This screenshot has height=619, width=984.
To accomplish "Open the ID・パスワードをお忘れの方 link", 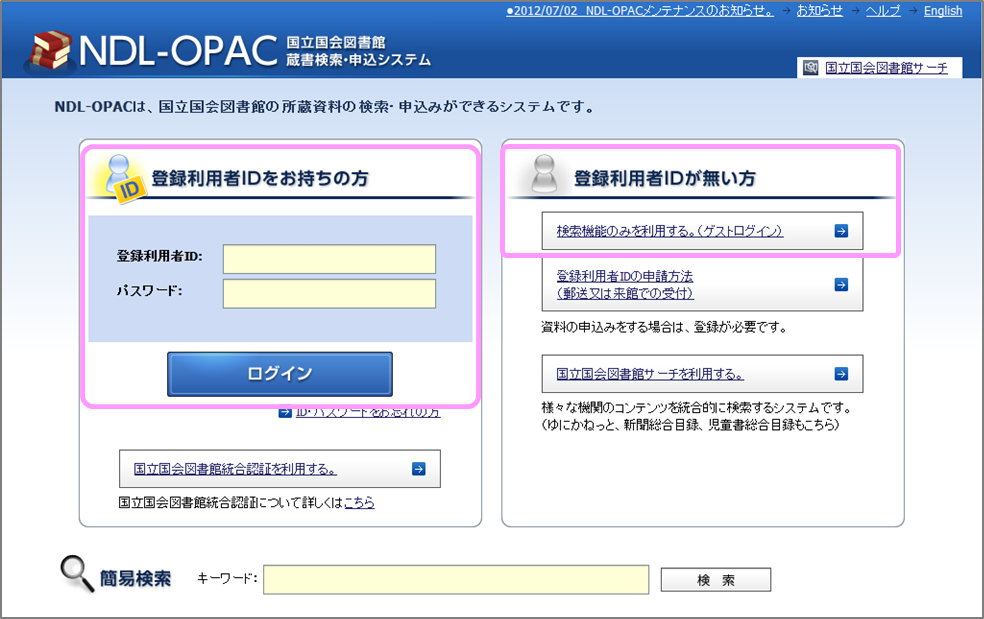I will click(368, 412).
